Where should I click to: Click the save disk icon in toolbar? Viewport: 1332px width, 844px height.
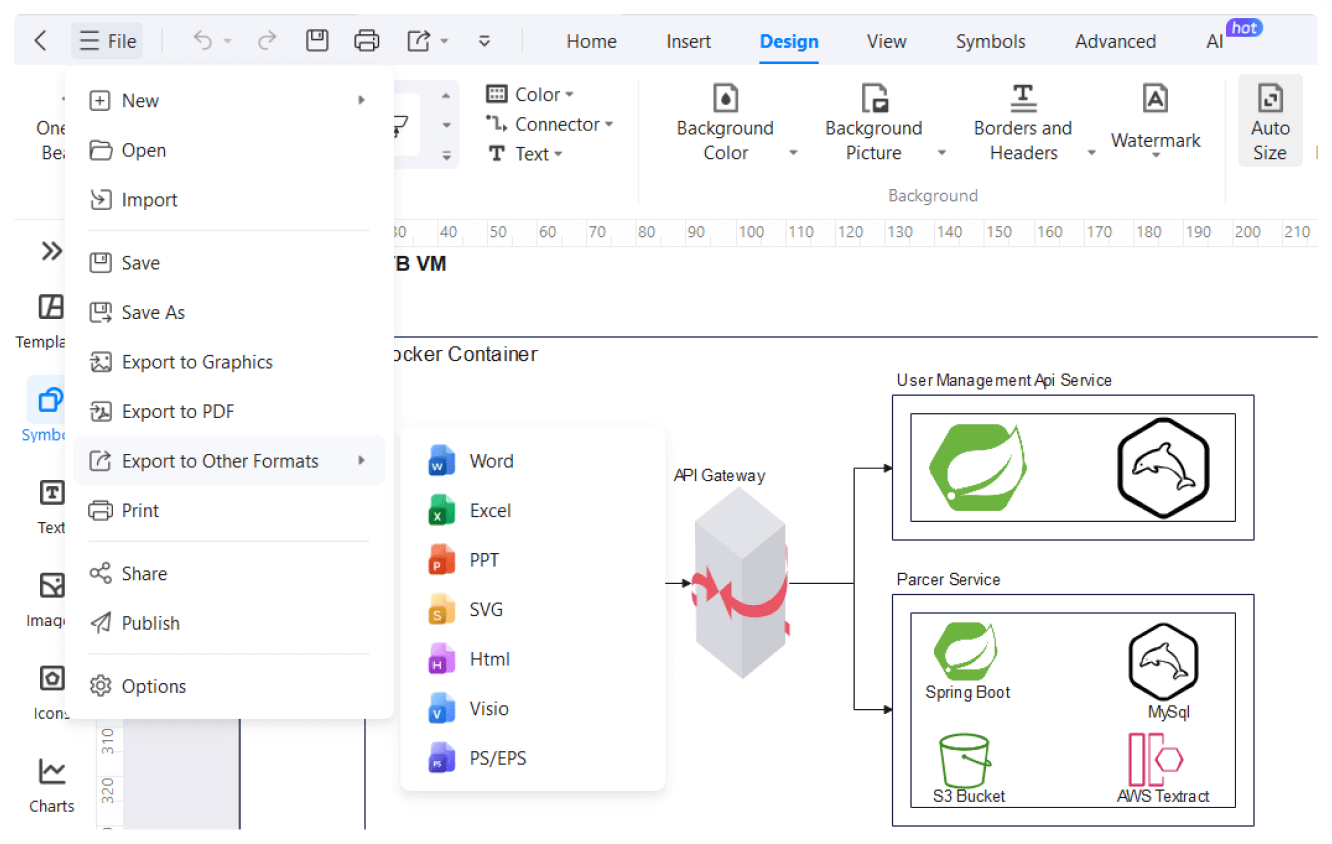[317, 41]
